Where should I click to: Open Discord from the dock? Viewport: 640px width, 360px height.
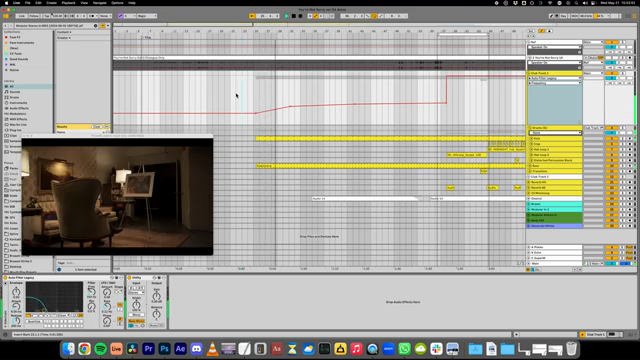[196, 349]
